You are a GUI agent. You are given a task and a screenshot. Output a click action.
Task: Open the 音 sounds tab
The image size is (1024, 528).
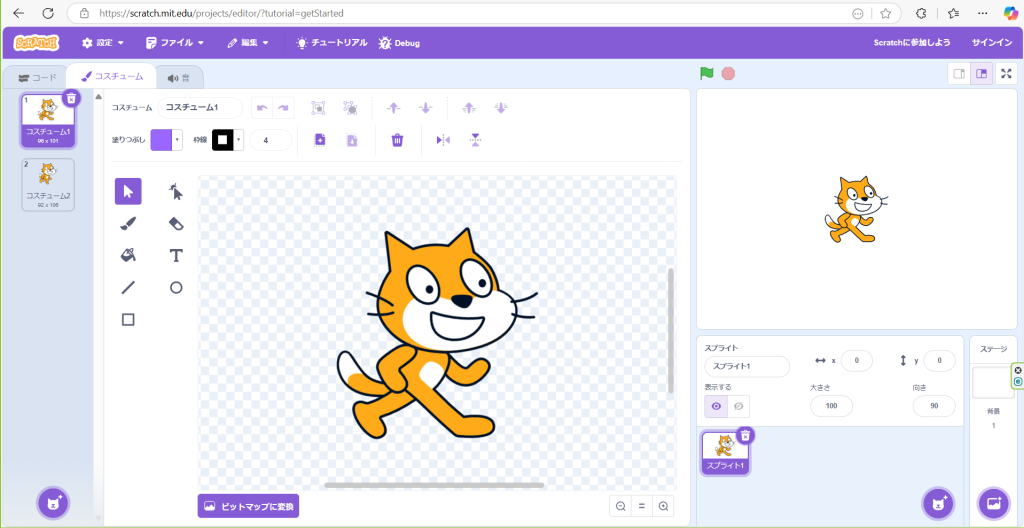point(179,77)
